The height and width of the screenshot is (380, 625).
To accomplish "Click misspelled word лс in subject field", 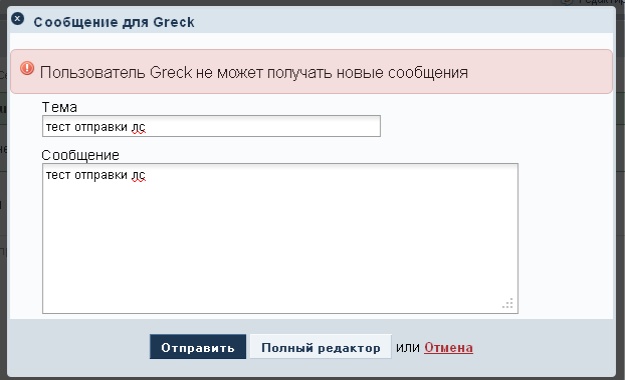I will (139, 127).
